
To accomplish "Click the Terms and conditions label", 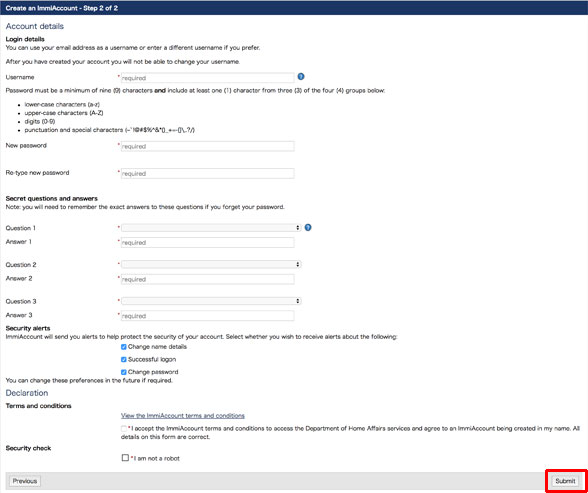I will coord(38,406).
